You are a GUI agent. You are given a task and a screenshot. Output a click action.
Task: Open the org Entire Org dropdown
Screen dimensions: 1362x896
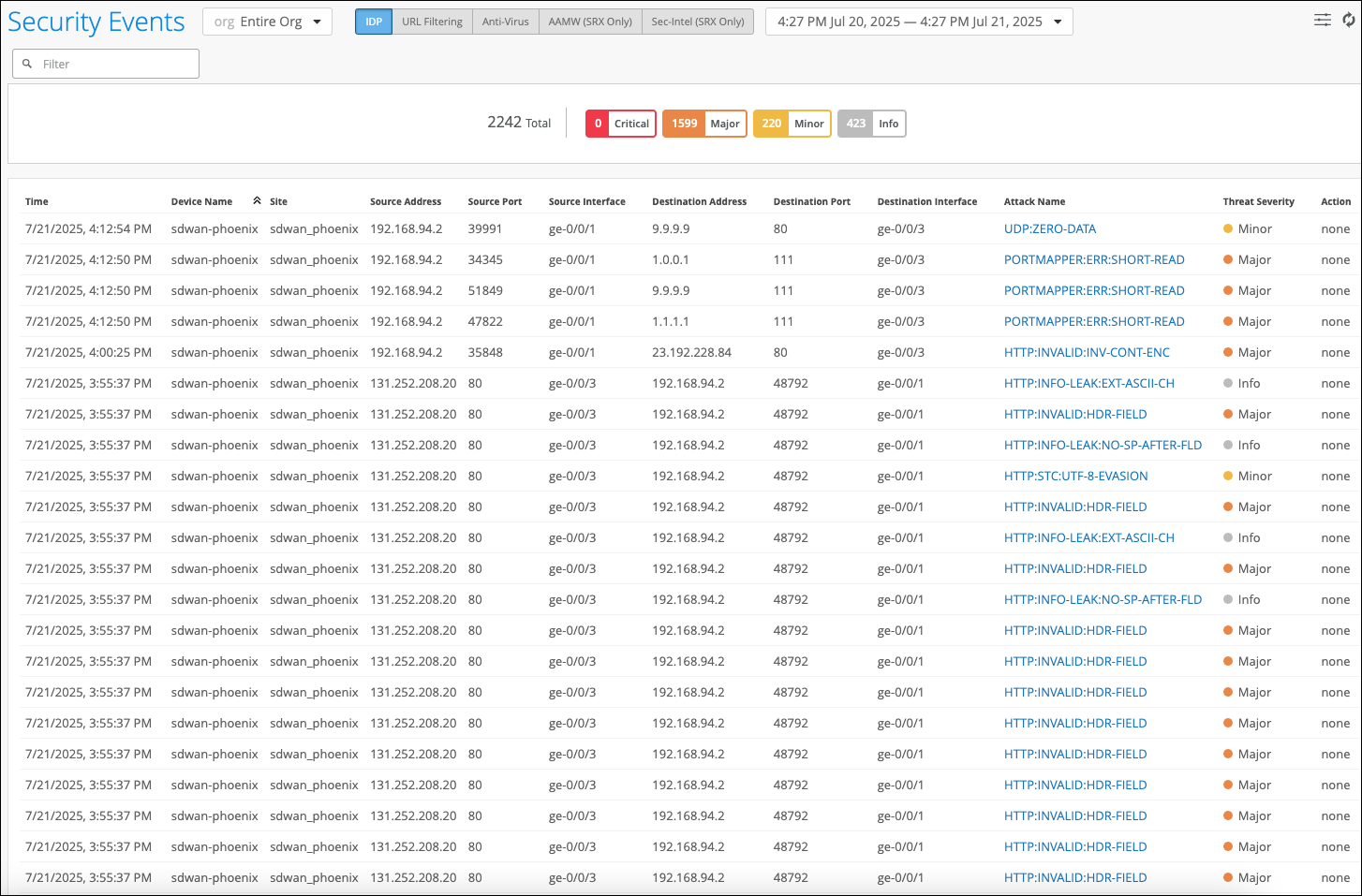coord(267,22)
